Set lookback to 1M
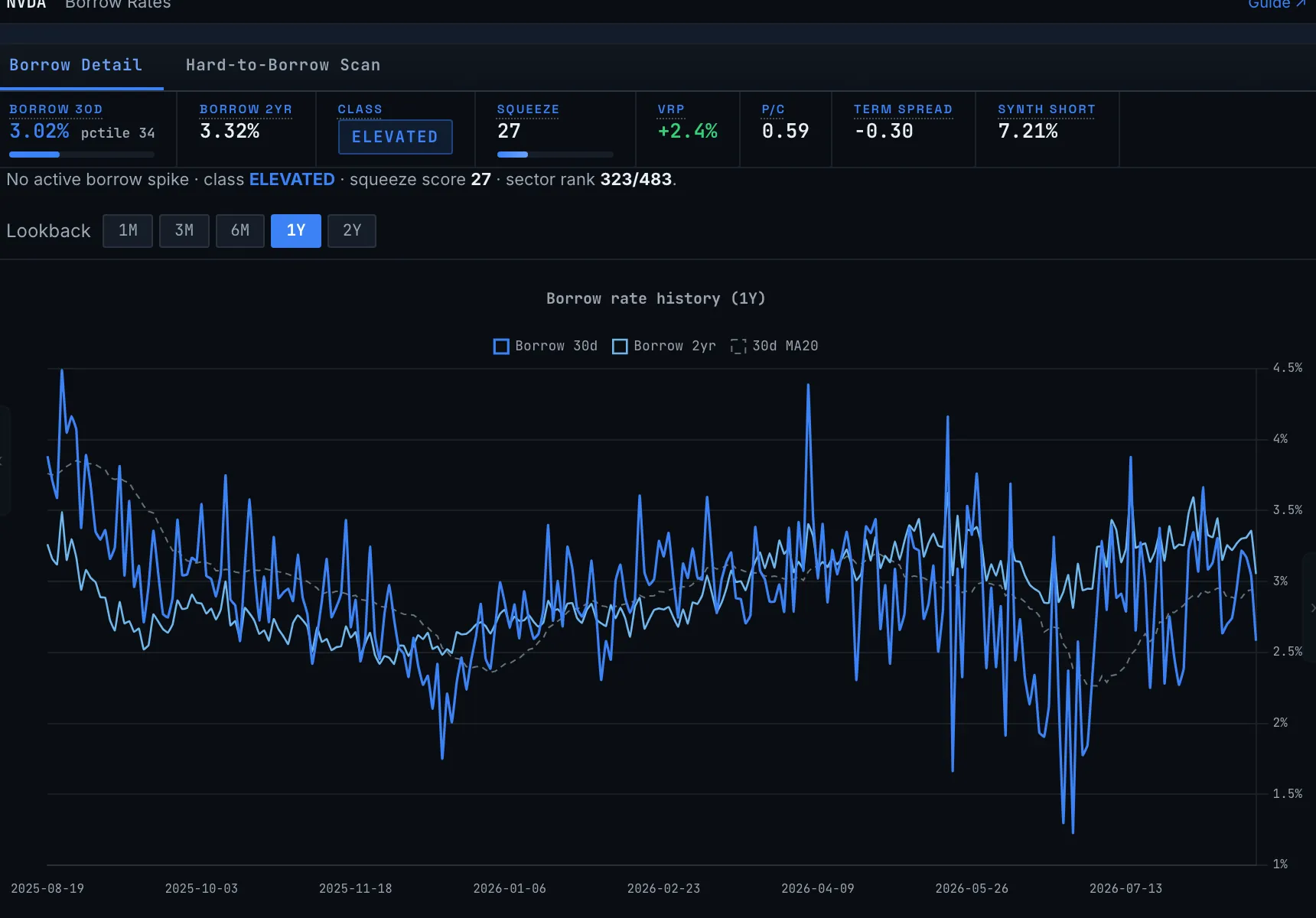Screen dimensions: 1316x918 pyautogui.click(x=128, y=230)
